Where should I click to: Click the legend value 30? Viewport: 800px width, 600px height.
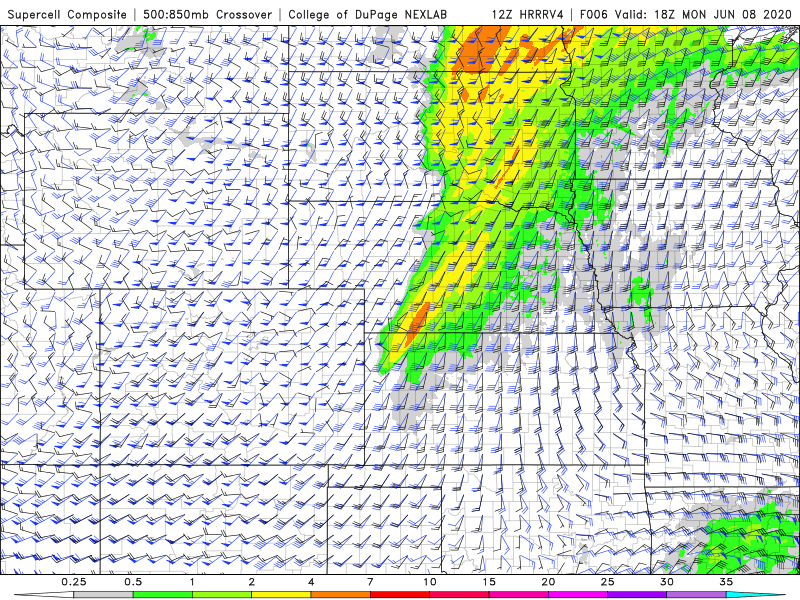tap(666, 582)
